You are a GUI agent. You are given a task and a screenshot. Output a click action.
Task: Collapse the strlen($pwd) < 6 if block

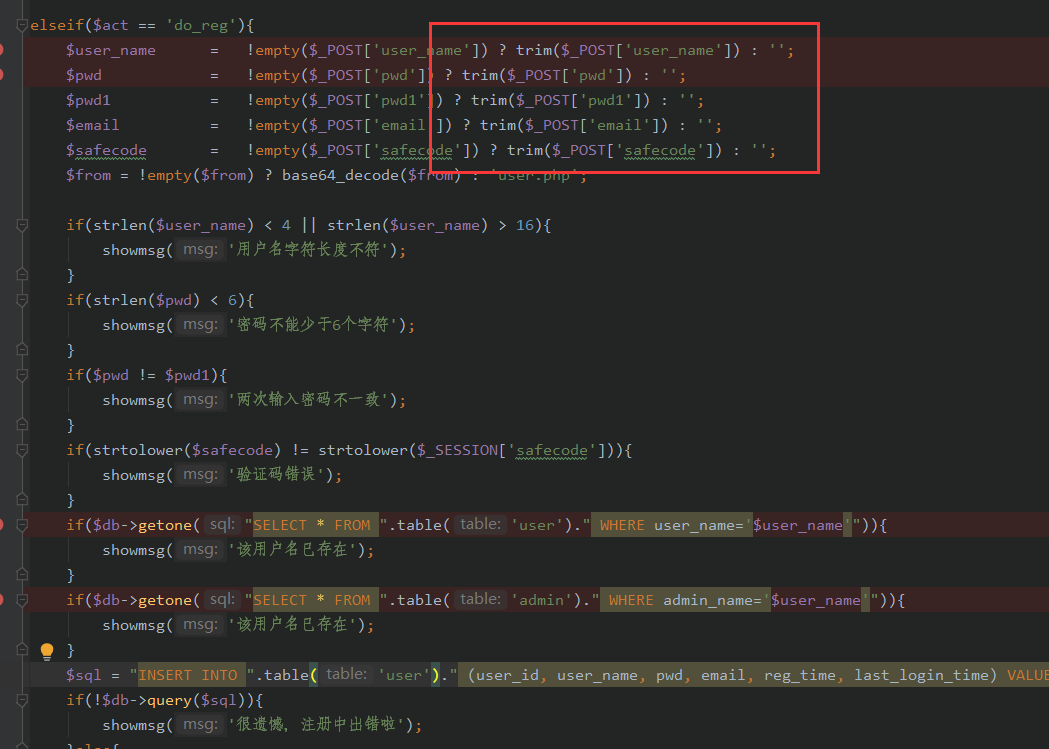(x=22, y=300)
